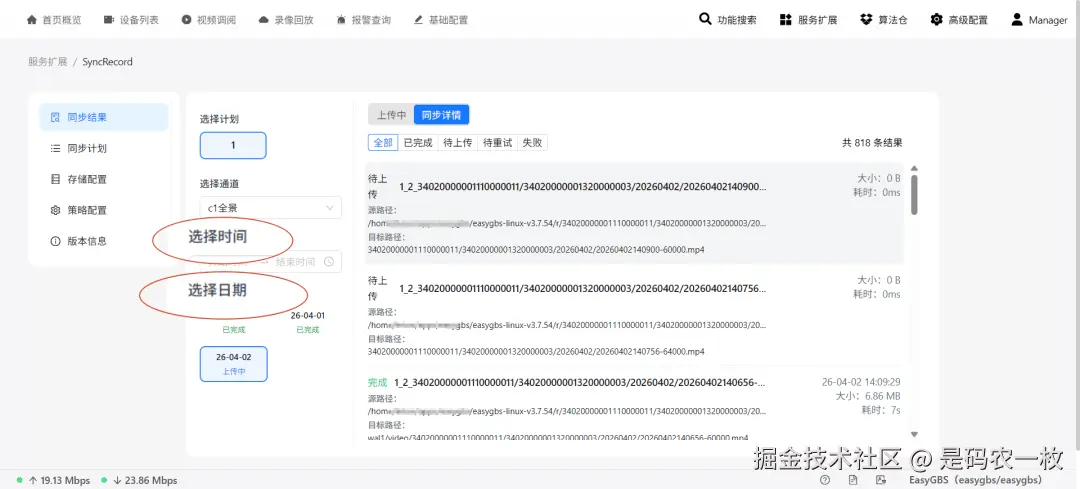Open 首页概览 from the top navigation
Screen dimensions: 1080x489
(54, 20)
